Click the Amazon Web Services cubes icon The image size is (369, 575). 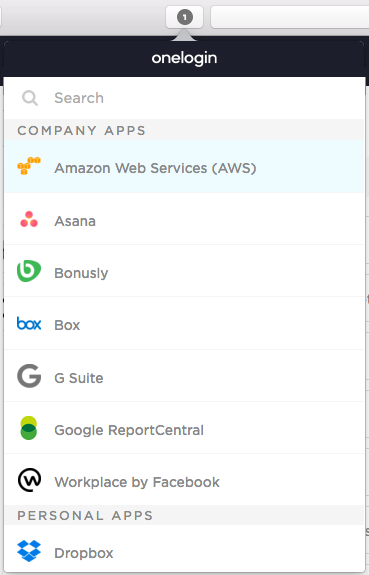tap(29, 166)
